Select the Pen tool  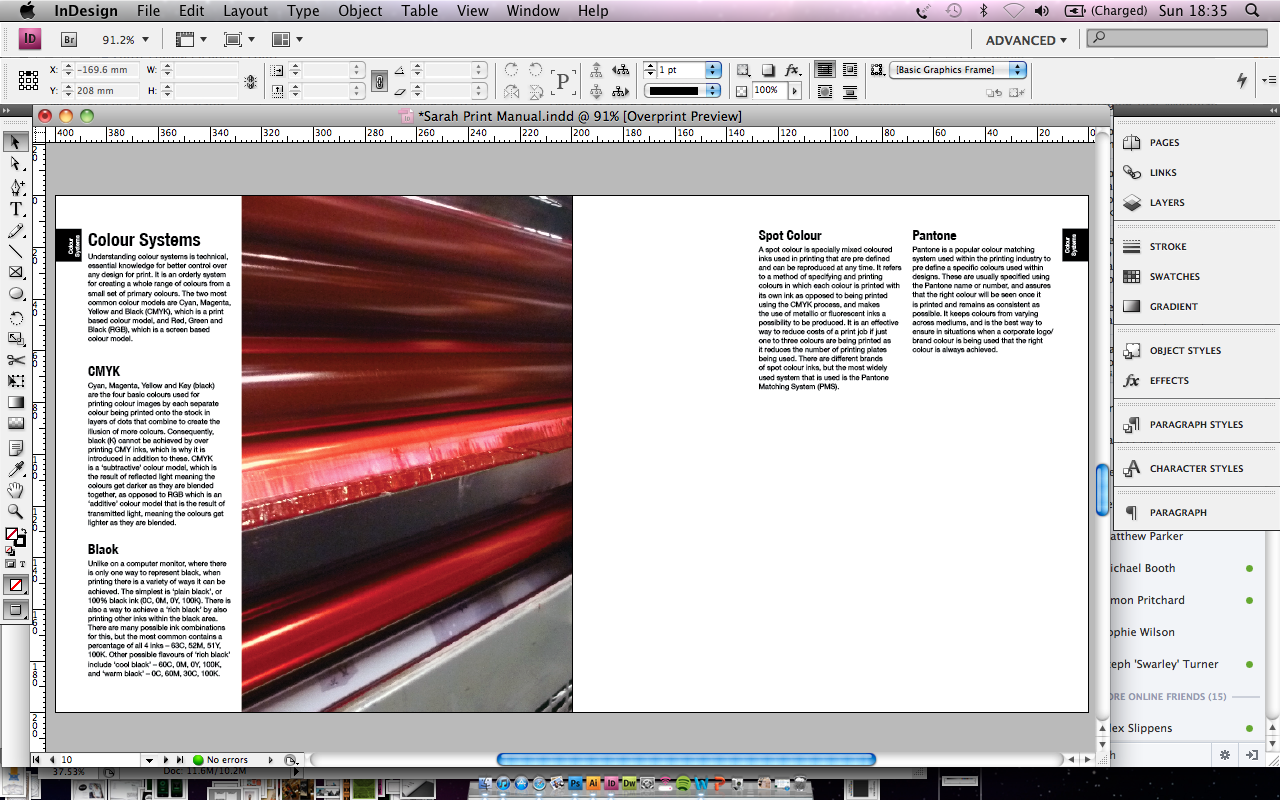[16, 187]
